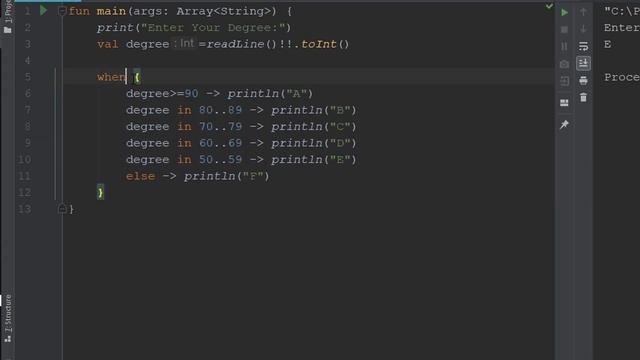Click line number 4 in gutter
The width and height of the screenshot is (640, 360).
[x=27, y=60]
